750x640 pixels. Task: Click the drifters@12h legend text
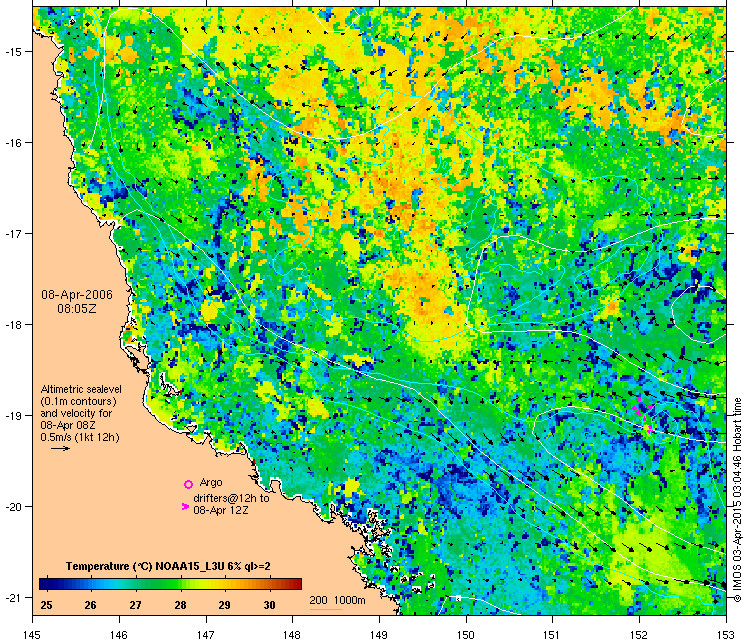pos(232,498)
